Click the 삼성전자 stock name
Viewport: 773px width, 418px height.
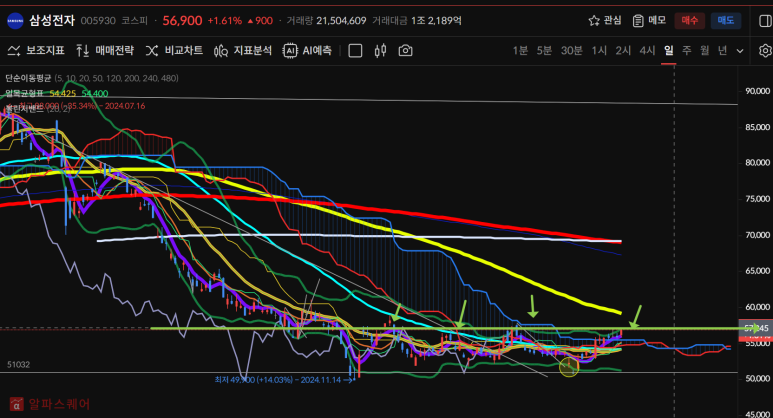[x=52, y=20]
